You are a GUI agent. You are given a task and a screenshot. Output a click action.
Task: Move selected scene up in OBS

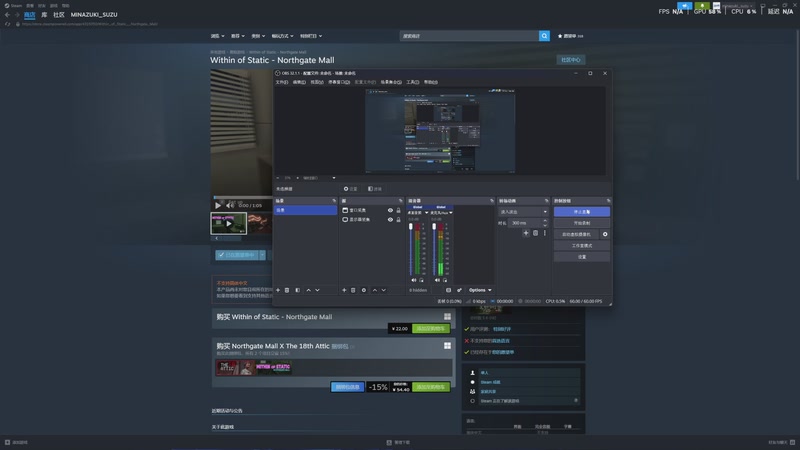click(308, 290)
